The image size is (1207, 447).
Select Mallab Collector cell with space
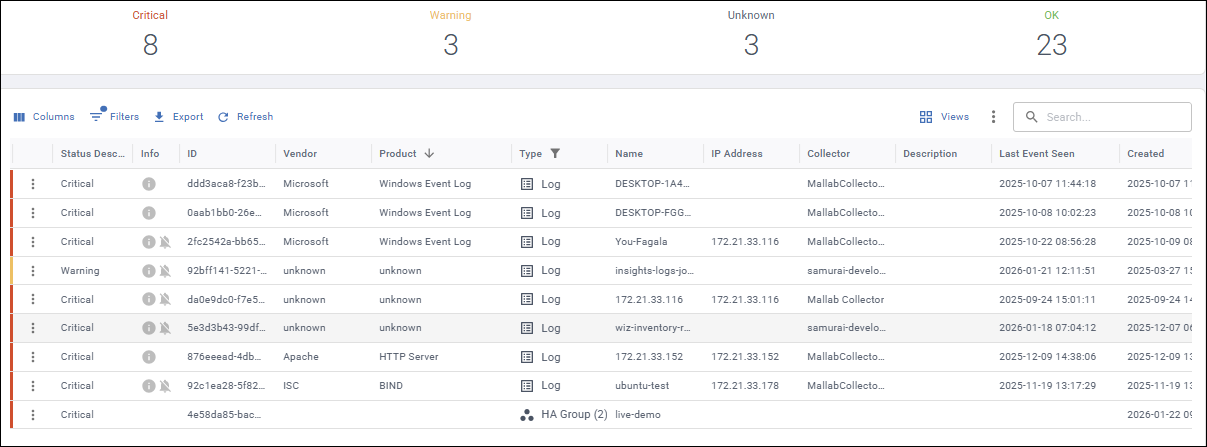846,299
